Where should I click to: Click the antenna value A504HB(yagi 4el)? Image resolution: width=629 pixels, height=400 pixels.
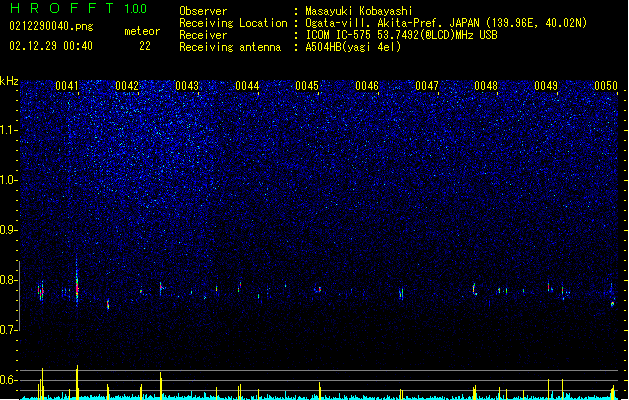click(353, 47)
